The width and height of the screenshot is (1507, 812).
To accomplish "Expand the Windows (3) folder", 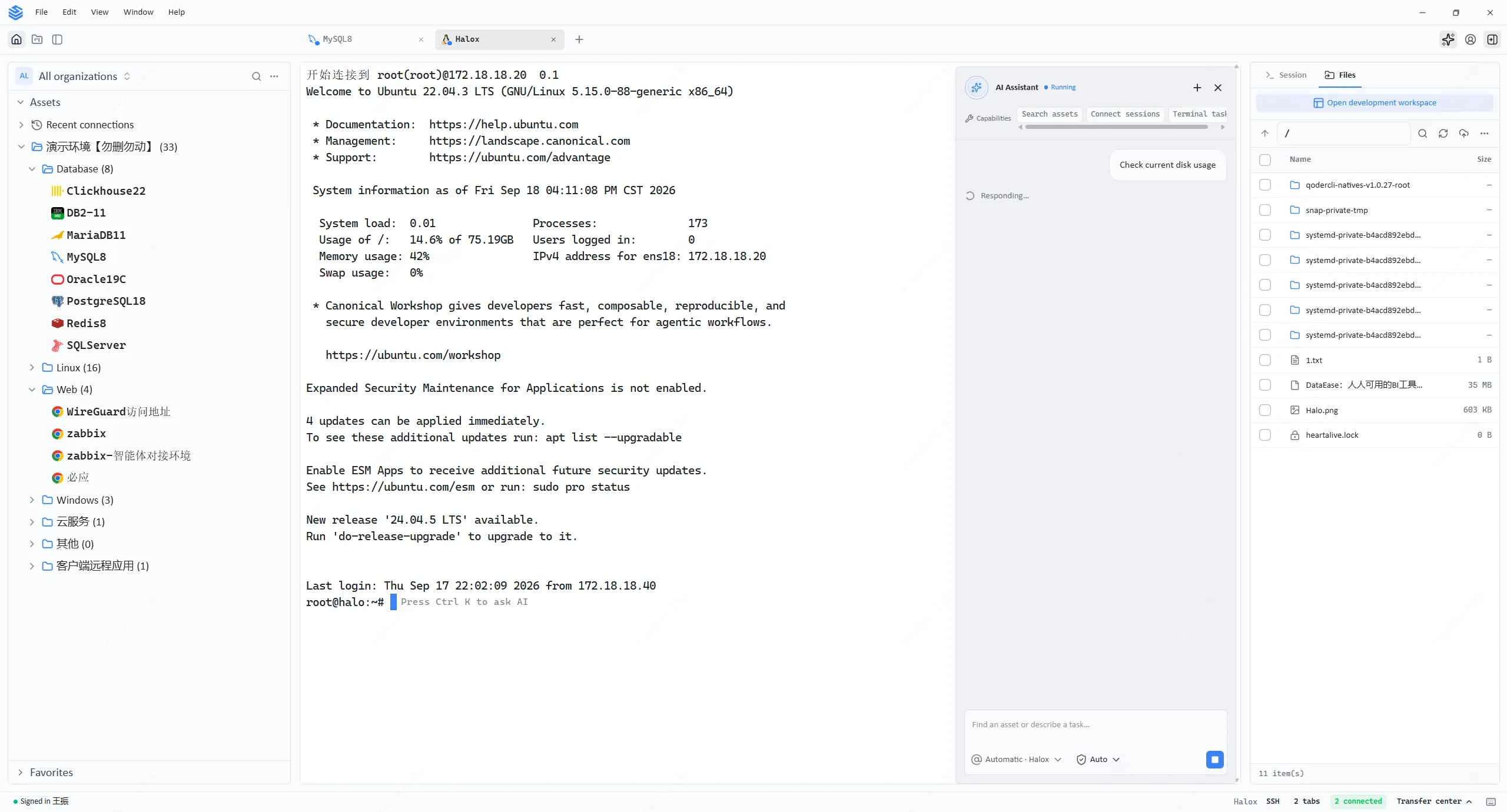I will click(32, 500).
